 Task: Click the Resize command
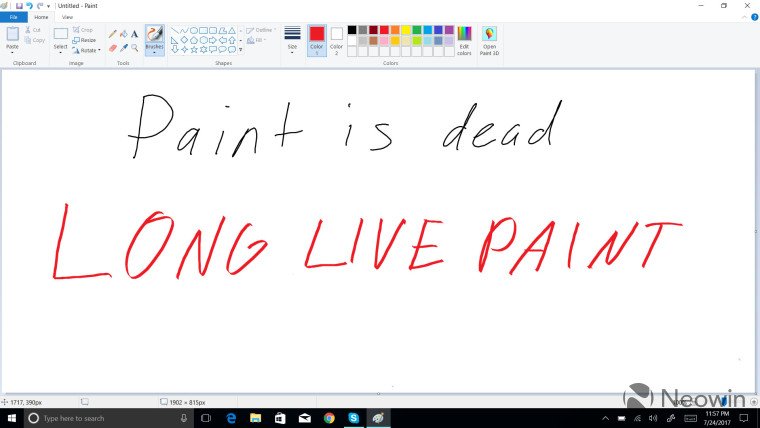84,40
